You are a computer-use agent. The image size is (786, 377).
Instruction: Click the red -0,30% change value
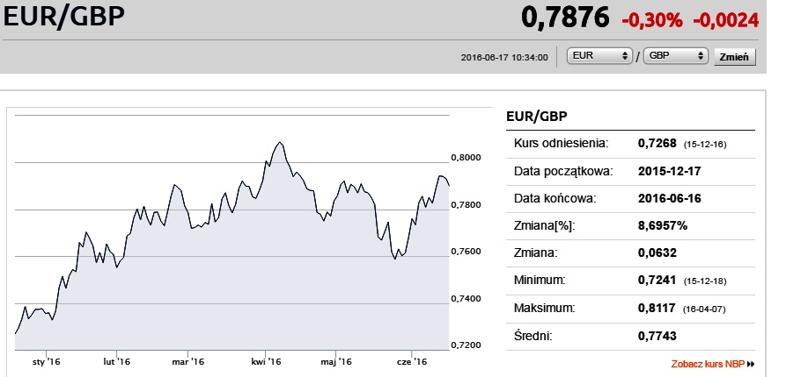click(x=652, y=20)
